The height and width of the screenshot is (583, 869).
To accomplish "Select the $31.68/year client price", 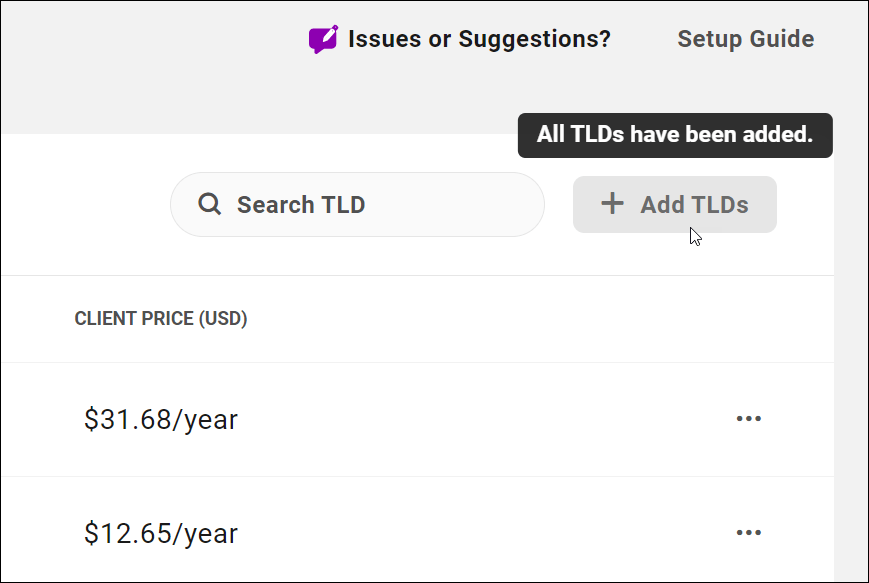I will point(161,419).
